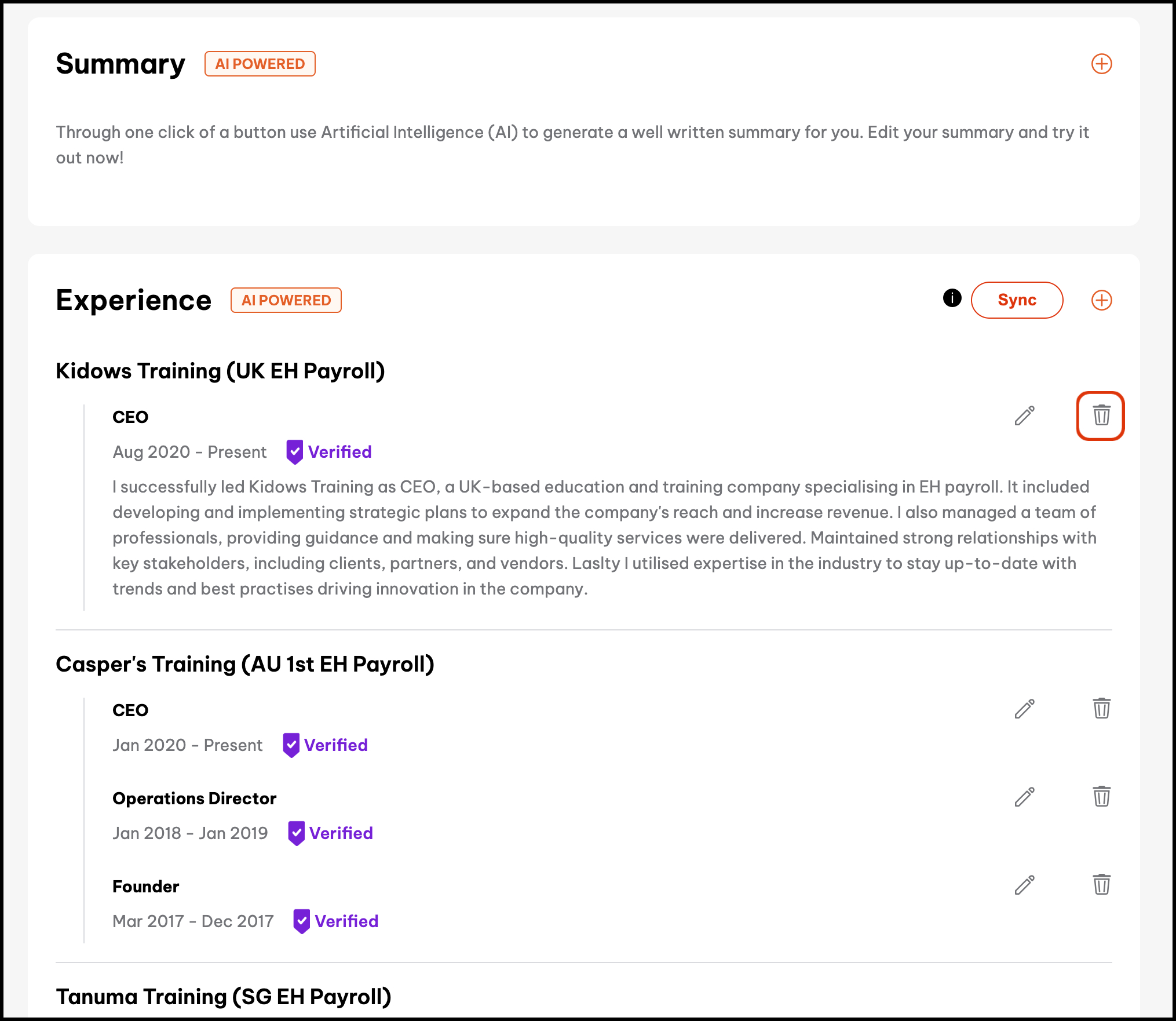
Task: Add a new summary with plus icon
Action: (1101, 64)
